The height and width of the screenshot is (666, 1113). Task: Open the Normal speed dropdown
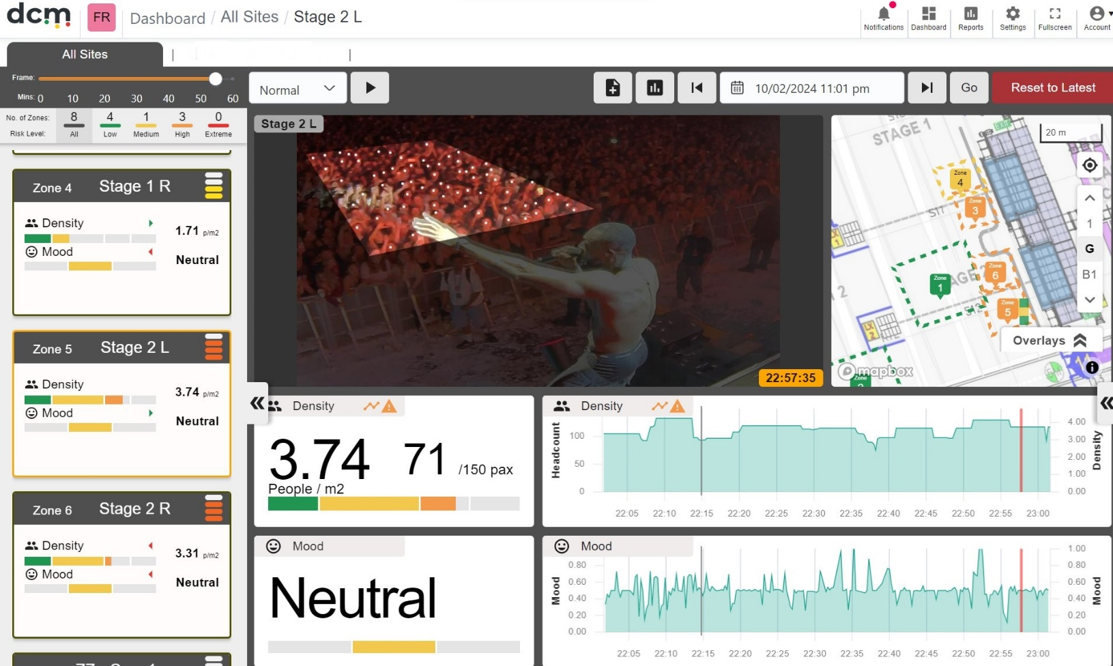point(297,89)
